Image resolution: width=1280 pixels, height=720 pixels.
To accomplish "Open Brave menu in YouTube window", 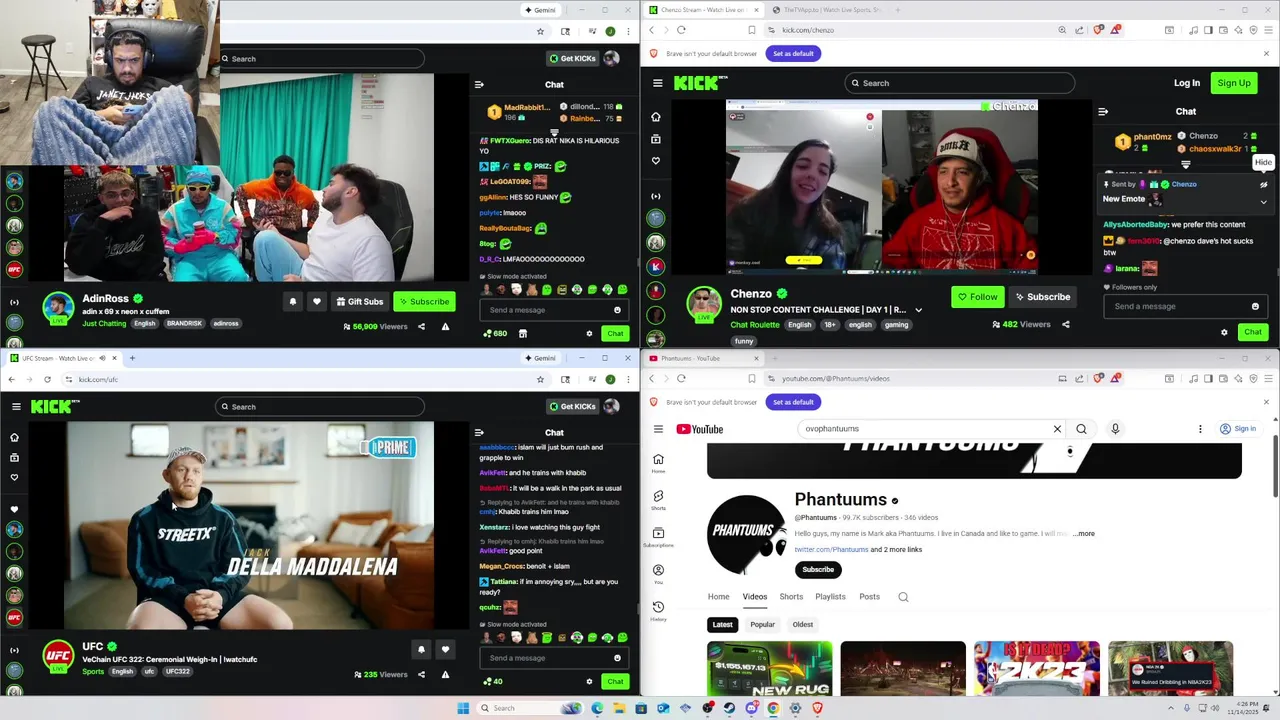I will tap(1266, 379).
